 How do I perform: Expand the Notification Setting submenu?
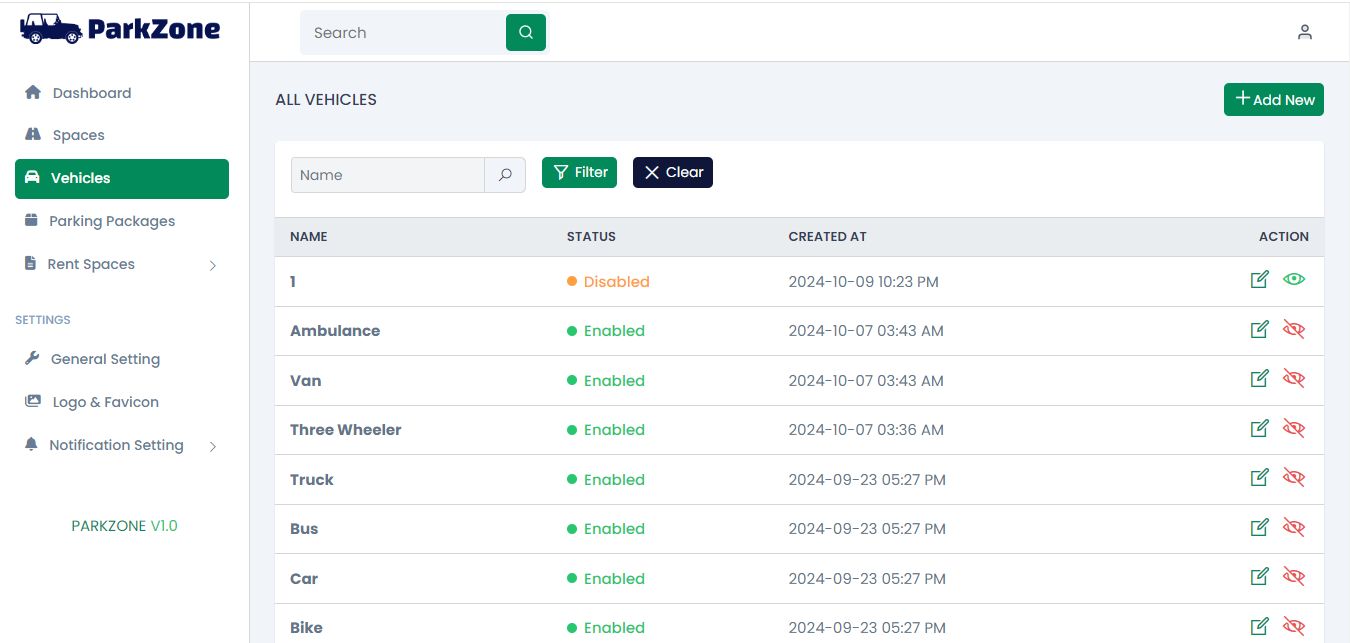point(212,446)
